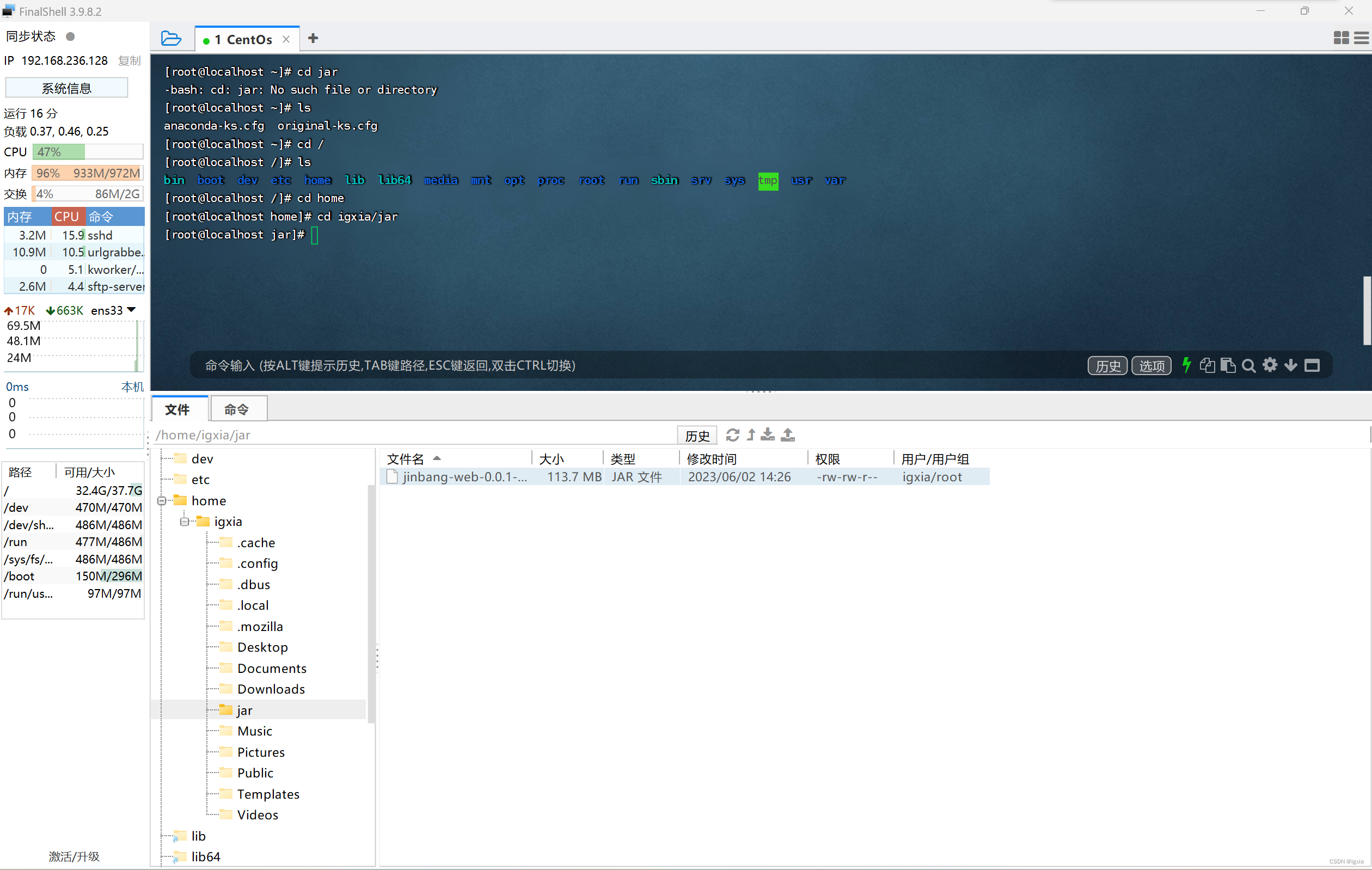Image resolution: width=1372 pixels, height=870 pixels.
Task: Sort processes by 内存 column
Action: (x=27, y=217)
